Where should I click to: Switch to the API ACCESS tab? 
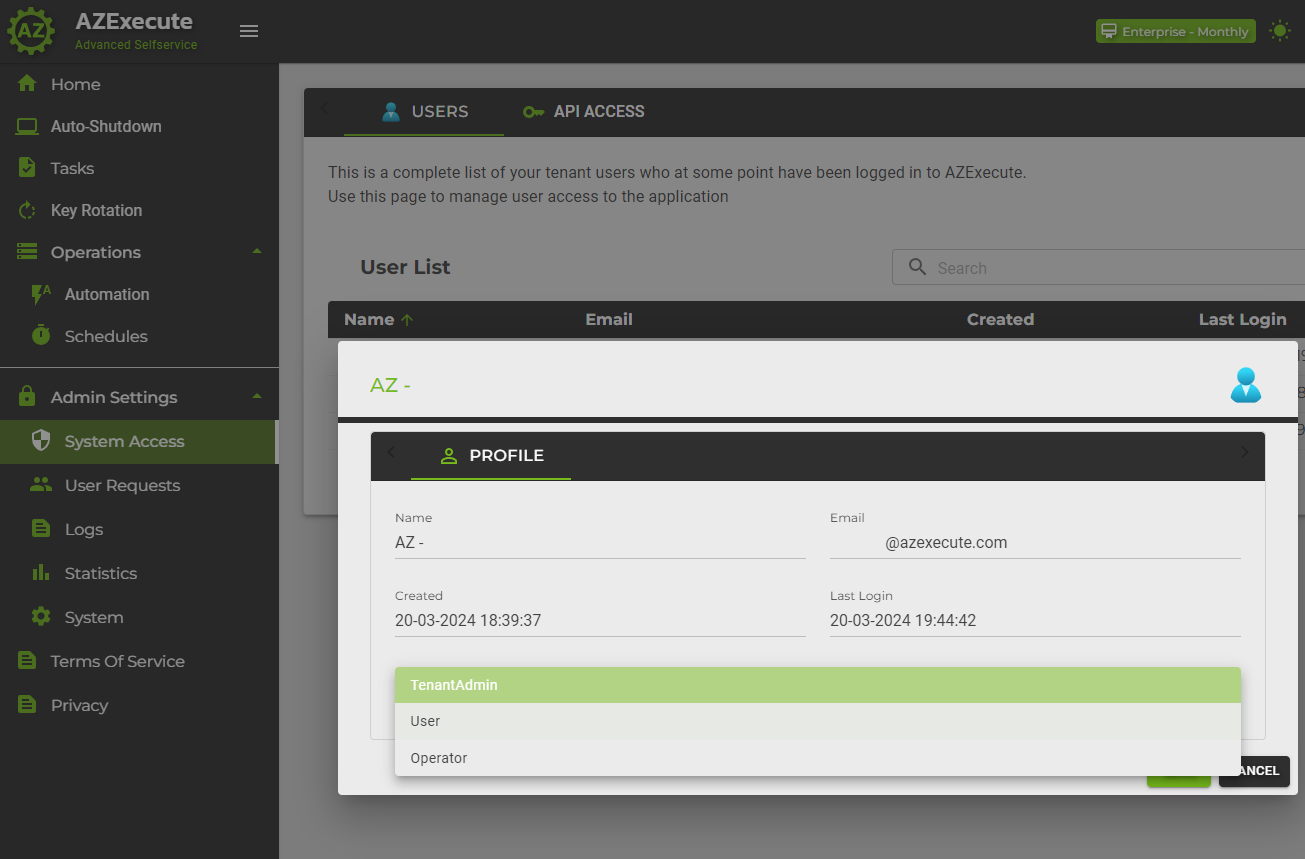point(583,112)
